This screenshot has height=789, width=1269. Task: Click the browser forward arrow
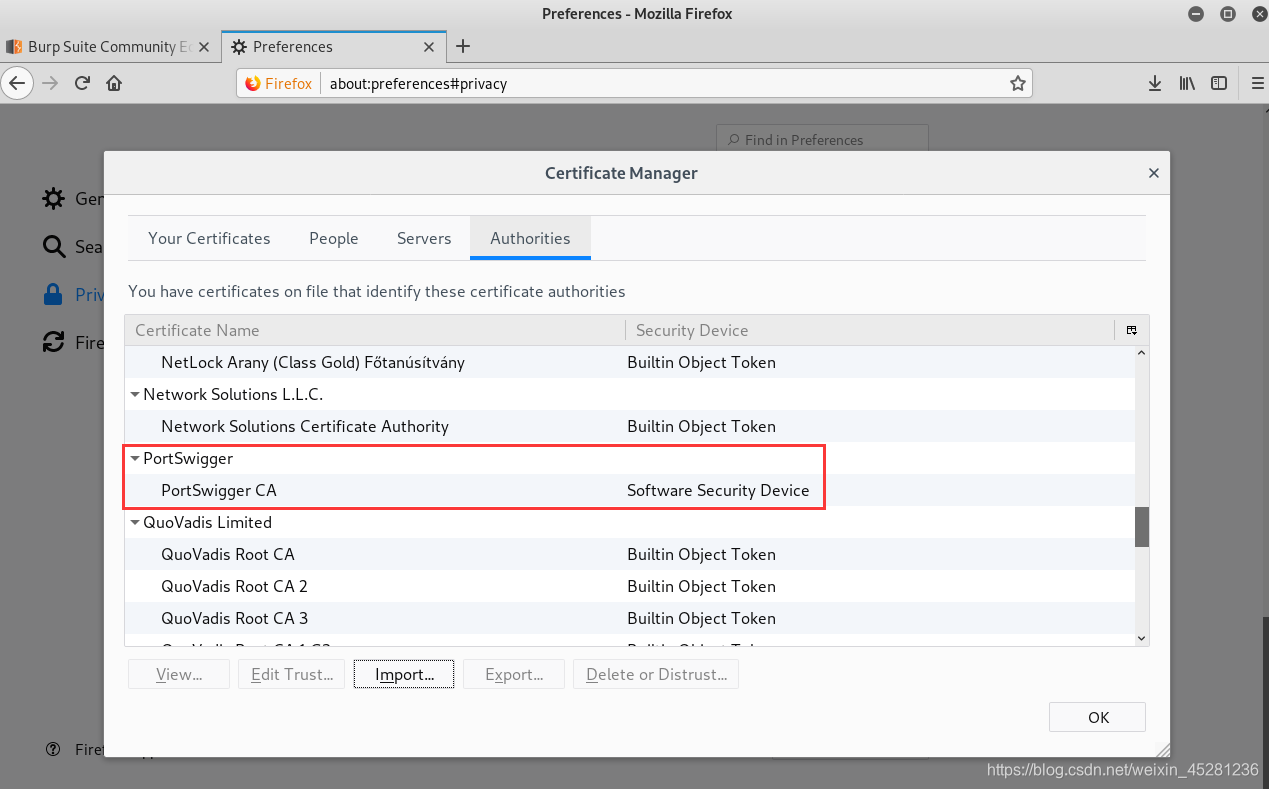[x=50, y=83]
